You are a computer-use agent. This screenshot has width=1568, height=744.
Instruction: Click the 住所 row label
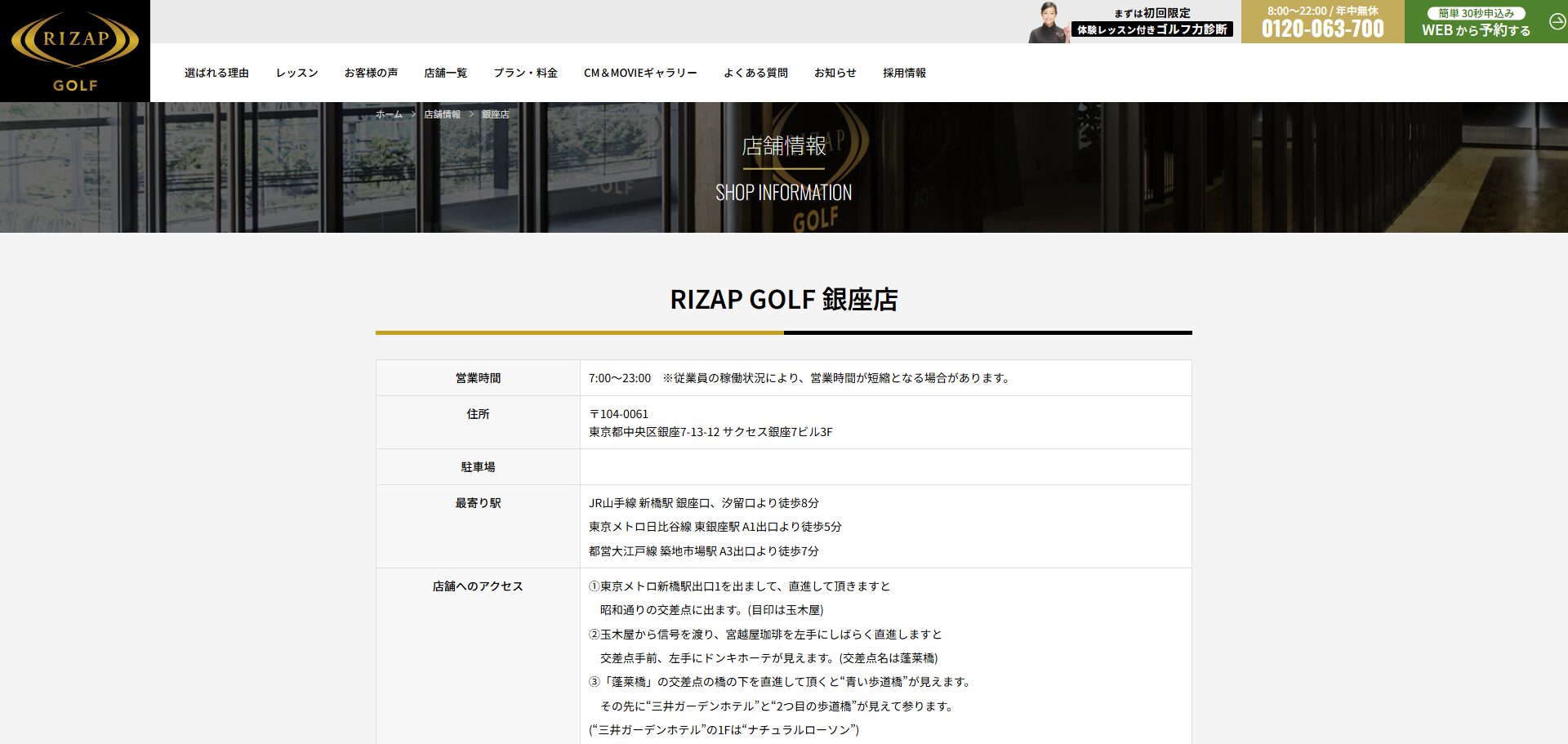(478, 414)
